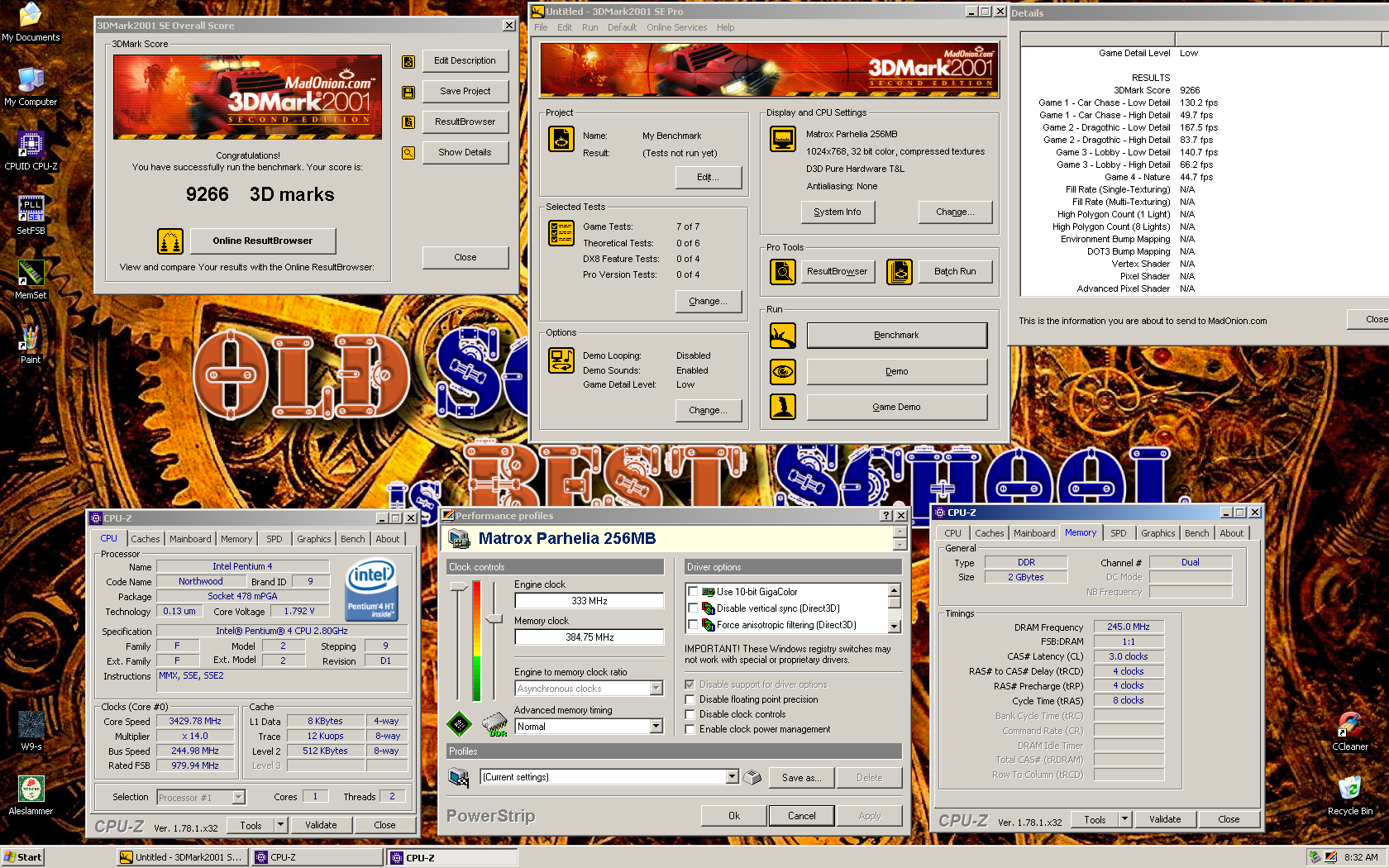Click the Memory clock 384.75 MHz field

[589, 637]
